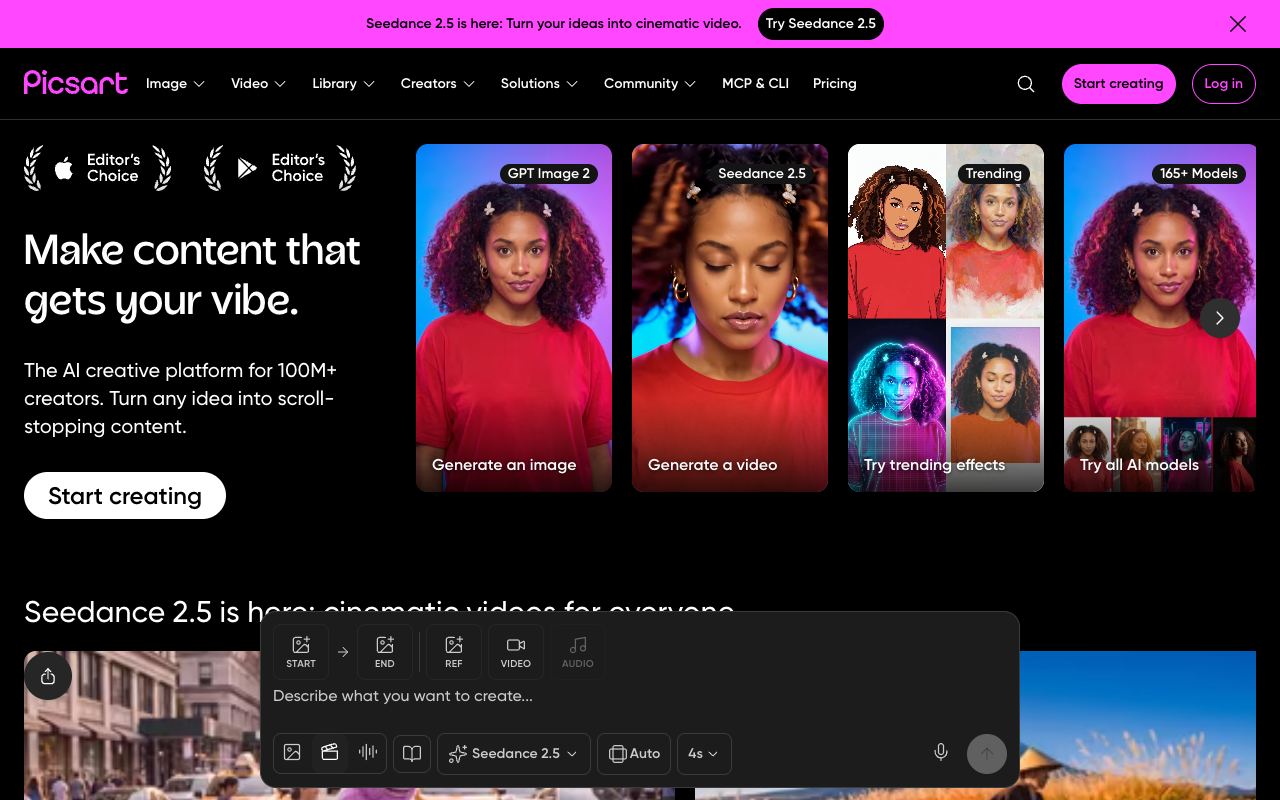The image size is (1280, 800).
Task: Click the Log in button
Action: click(x=1224, y=84)
